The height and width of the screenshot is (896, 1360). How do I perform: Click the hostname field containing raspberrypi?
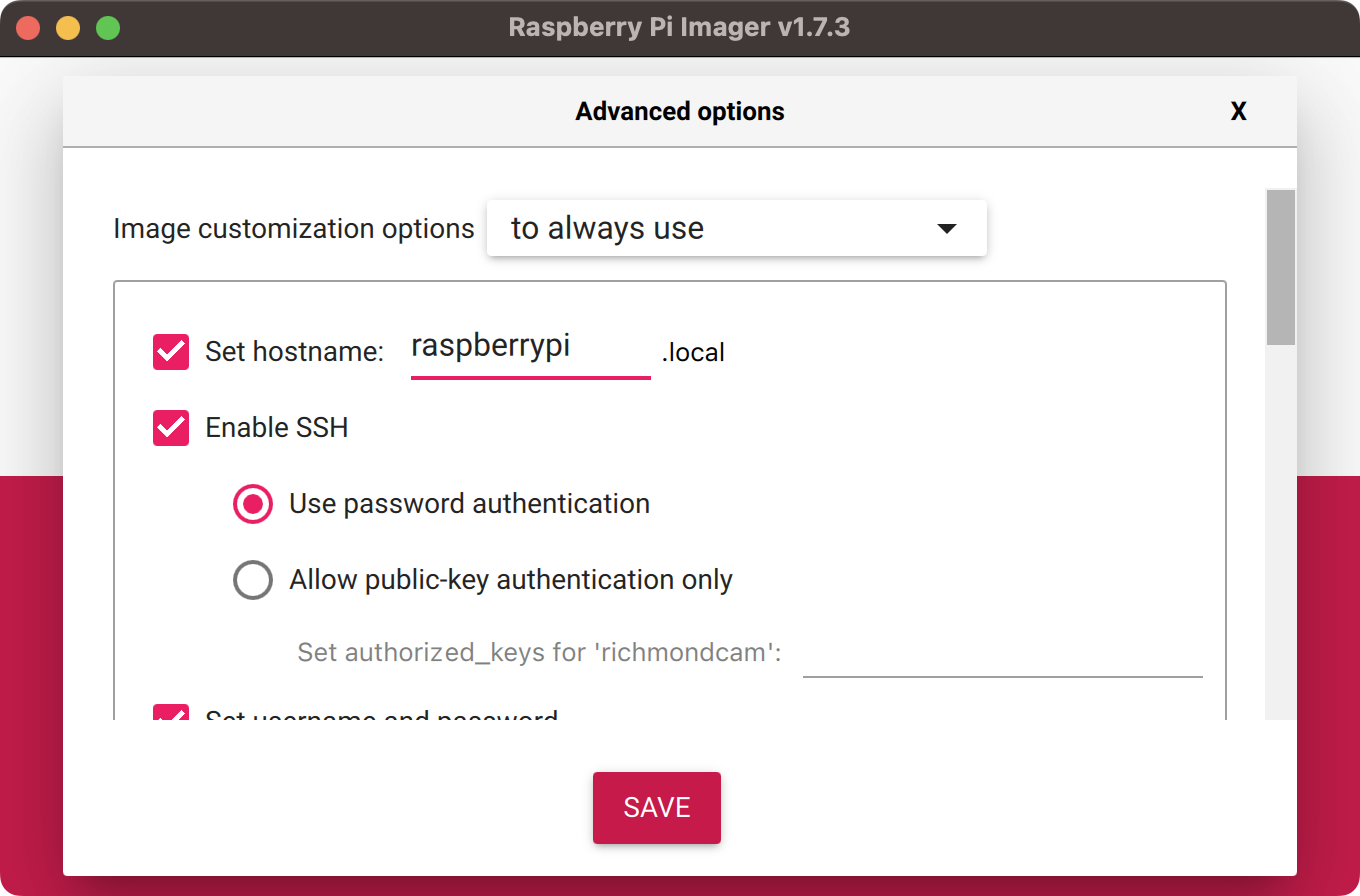coord(531,350)
